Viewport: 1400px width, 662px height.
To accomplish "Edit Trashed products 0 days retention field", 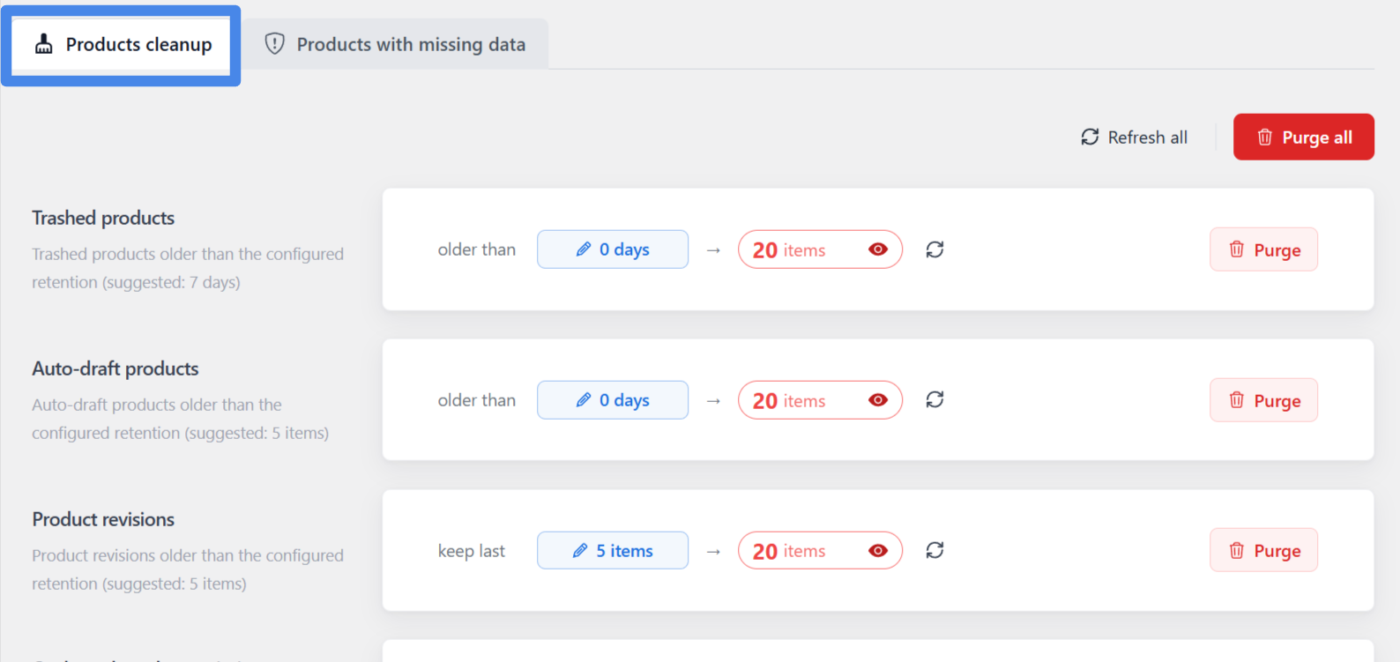I will click(613, 250).
